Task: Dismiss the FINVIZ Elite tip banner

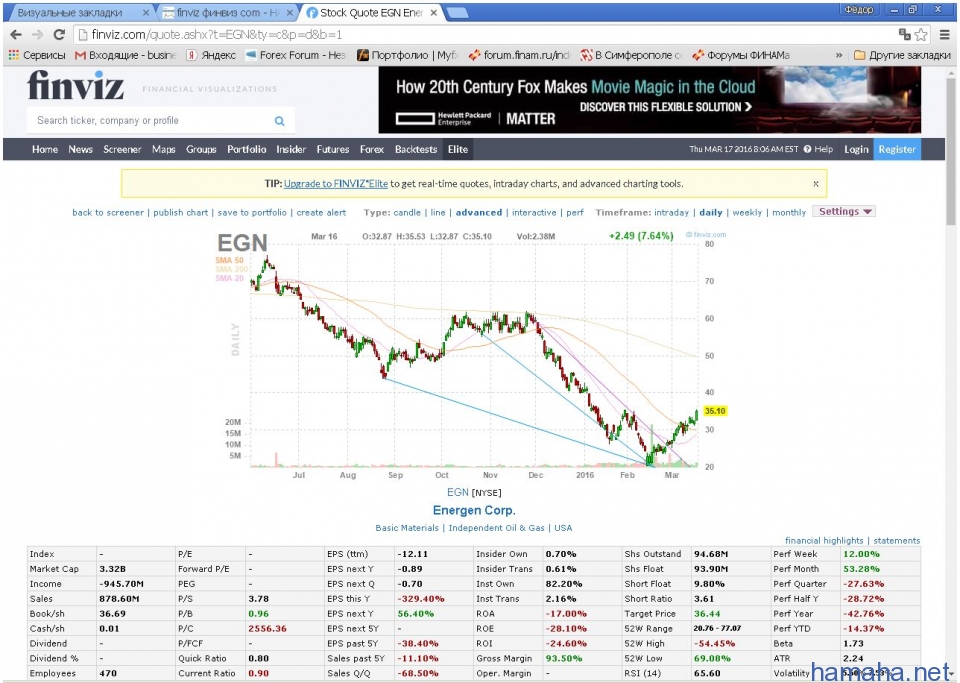Action: 815,184
